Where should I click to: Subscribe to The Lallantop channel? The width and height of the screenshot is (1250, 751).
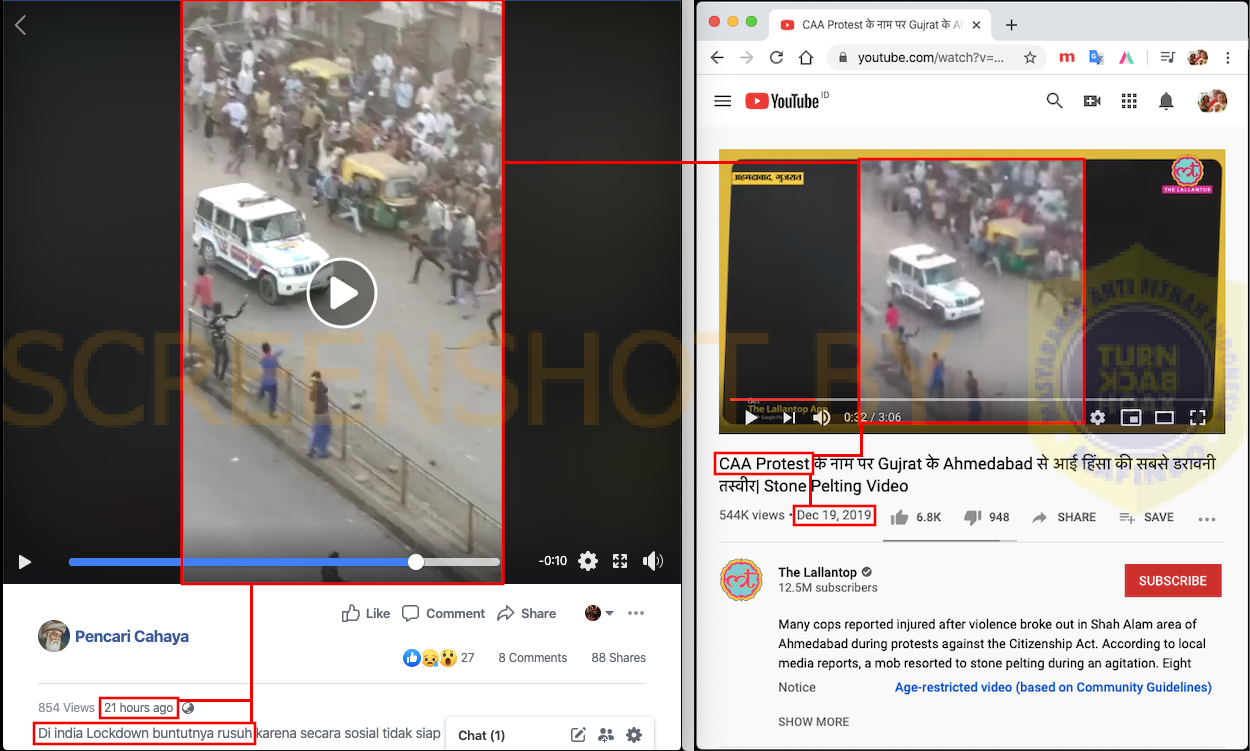pos(1172,580)
